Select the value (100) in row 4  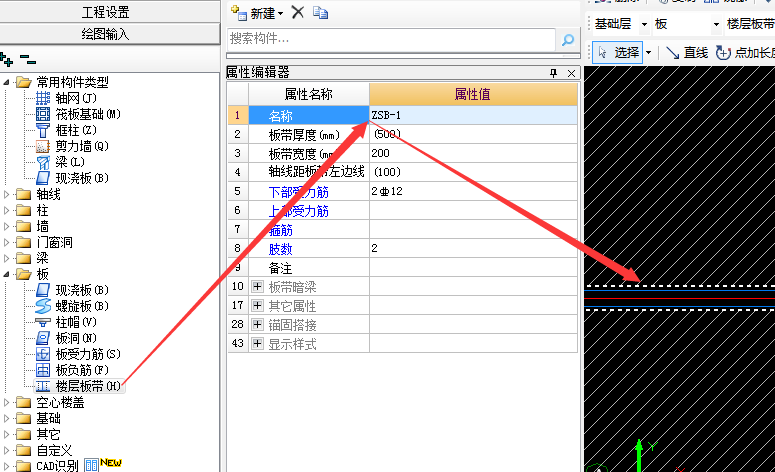pos(473,172)
